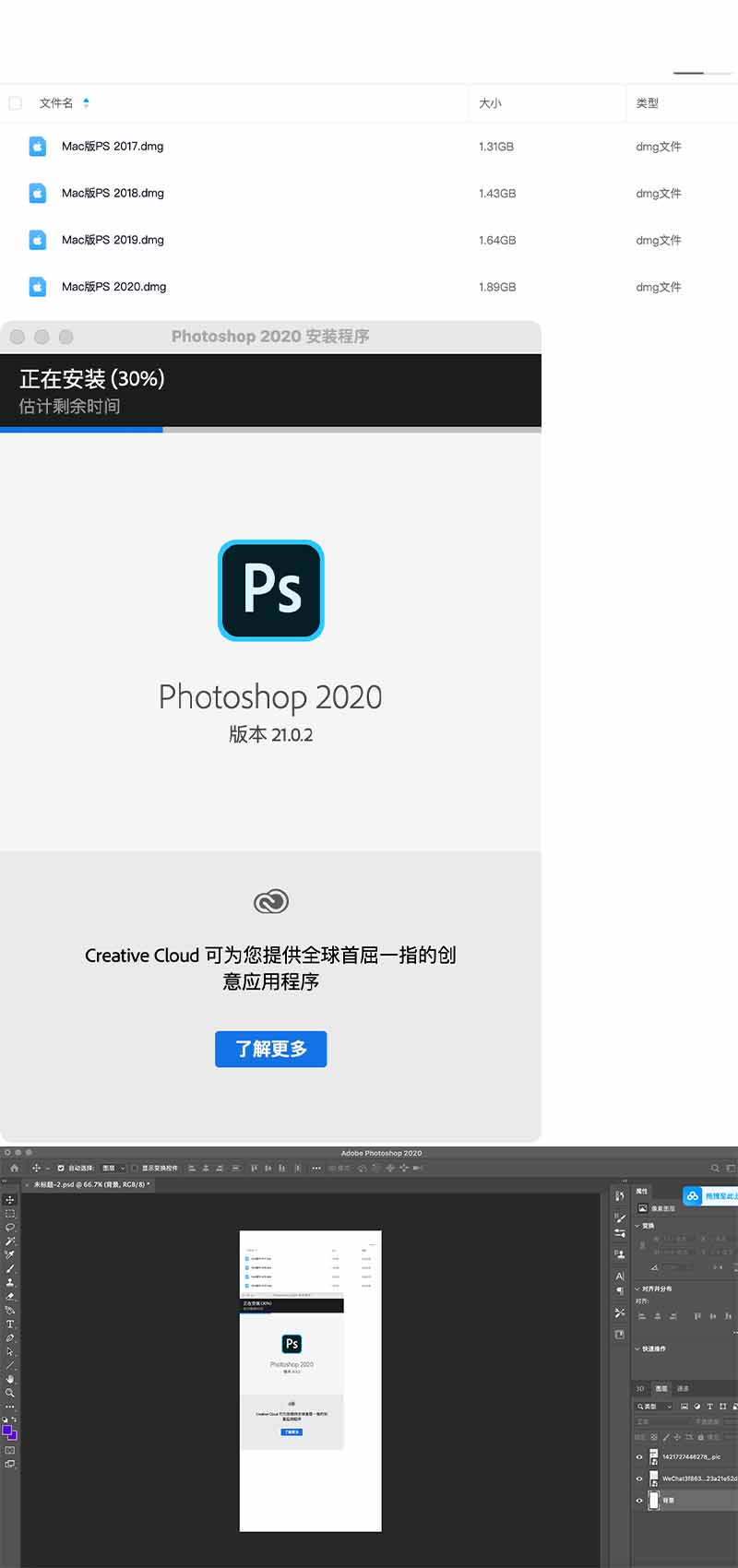738x1568 pixels.
Task: Select the Path Selection arrow tool
Action: pos(9,1351)
